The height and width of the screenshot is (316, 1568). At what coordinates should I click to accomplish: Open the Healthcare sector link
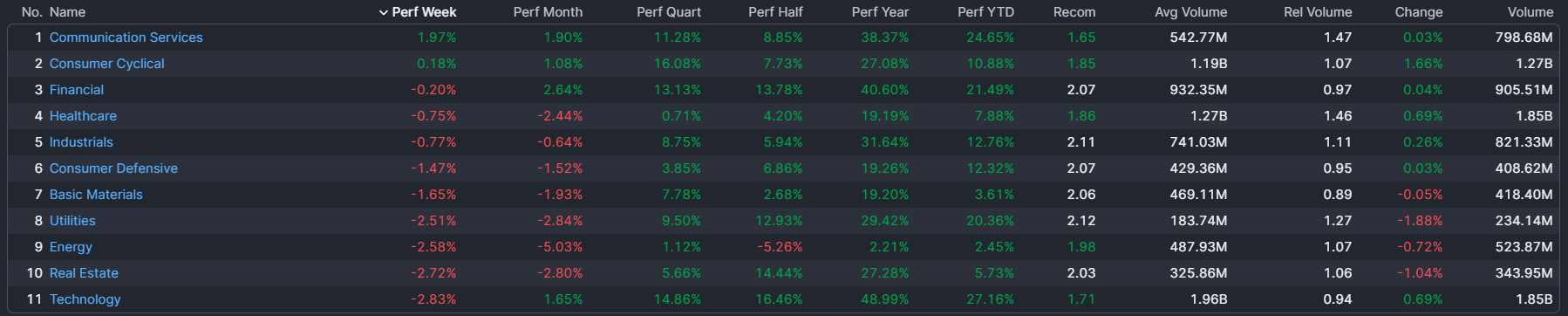point(83,116)
